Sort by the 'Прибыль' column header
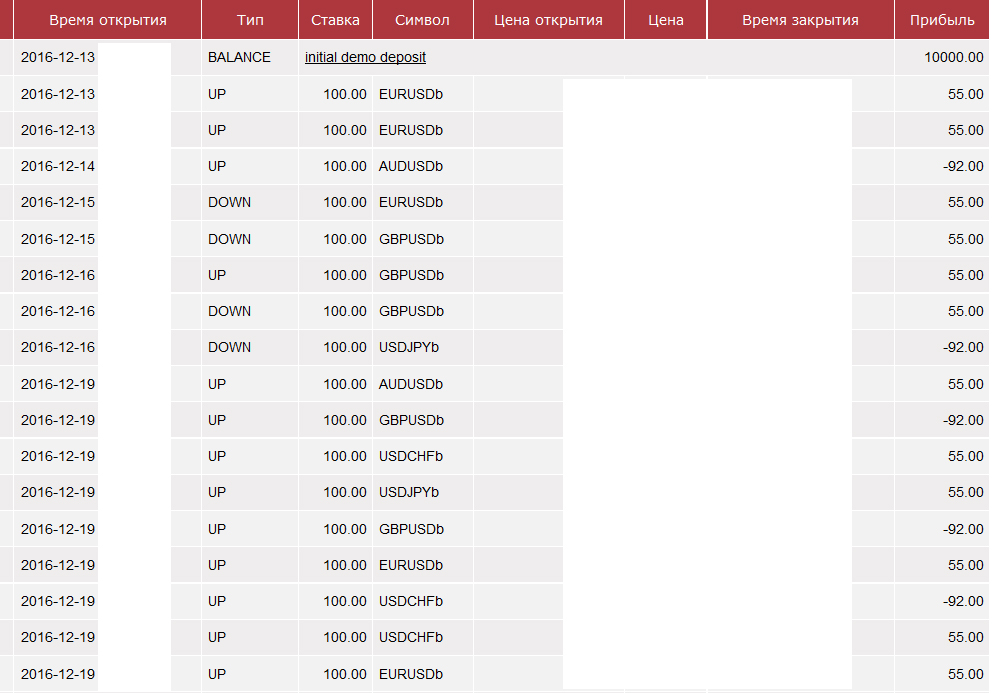997x693 pixels. coord(941,20)
